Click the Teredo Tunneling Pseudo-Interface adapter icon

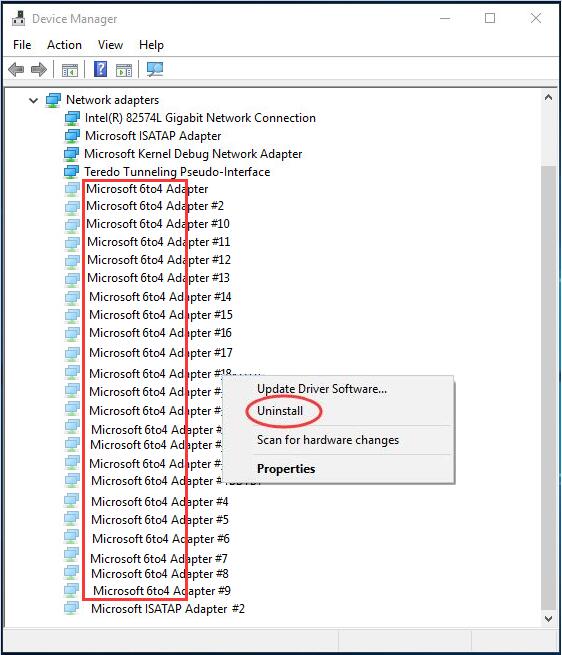[71, 172]
